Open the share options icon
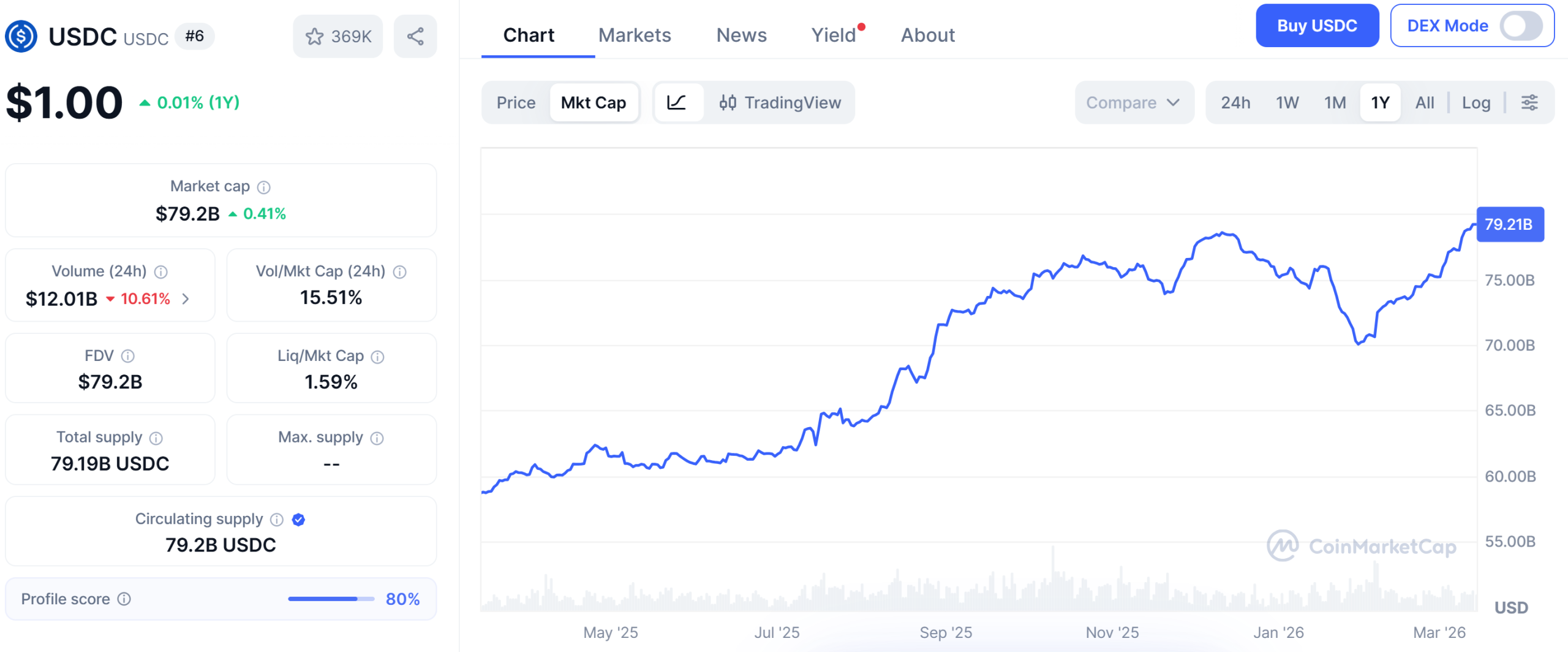This screenshot has height=652, width=1568. click(x=415, y=36)
